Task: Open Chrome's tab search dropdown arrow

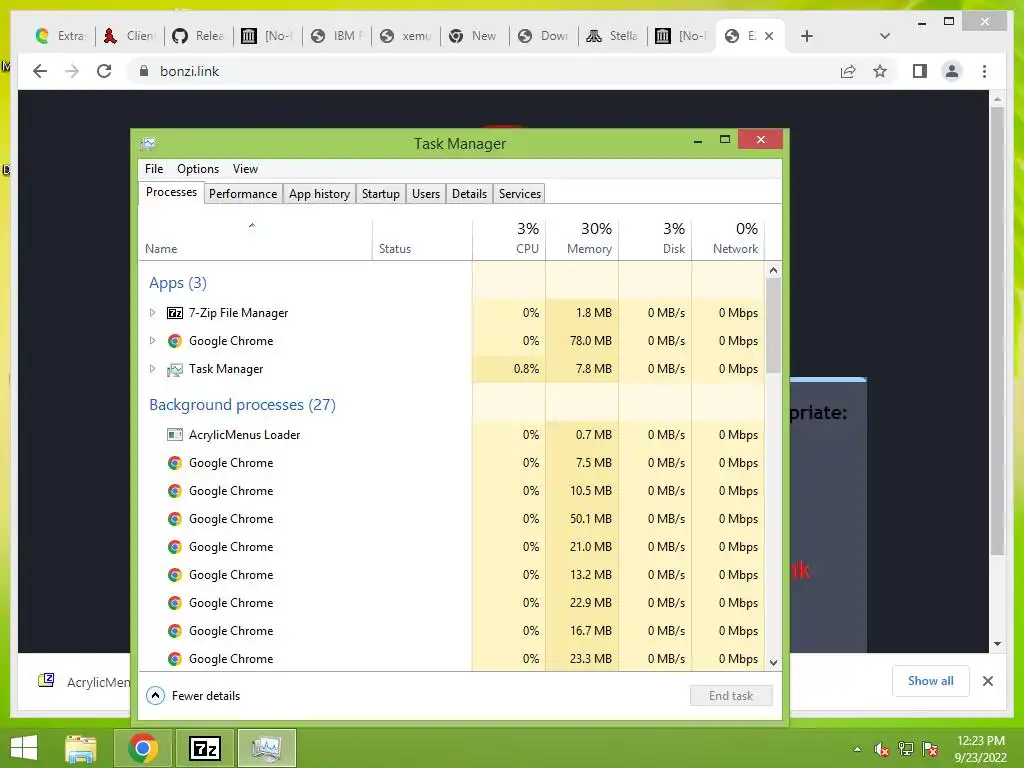Action: [x=885, y=36]
